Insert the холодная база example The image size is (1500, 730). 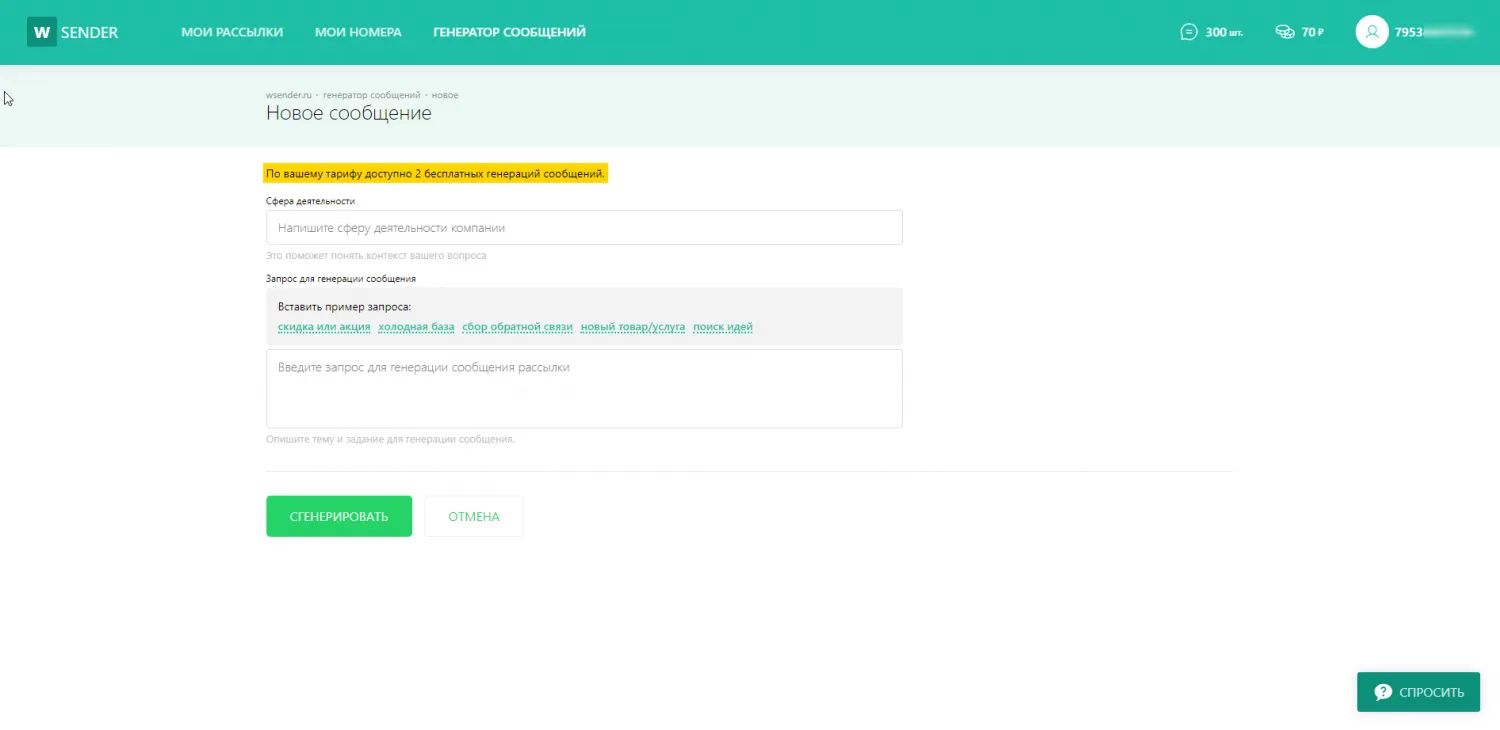point(416,327)
